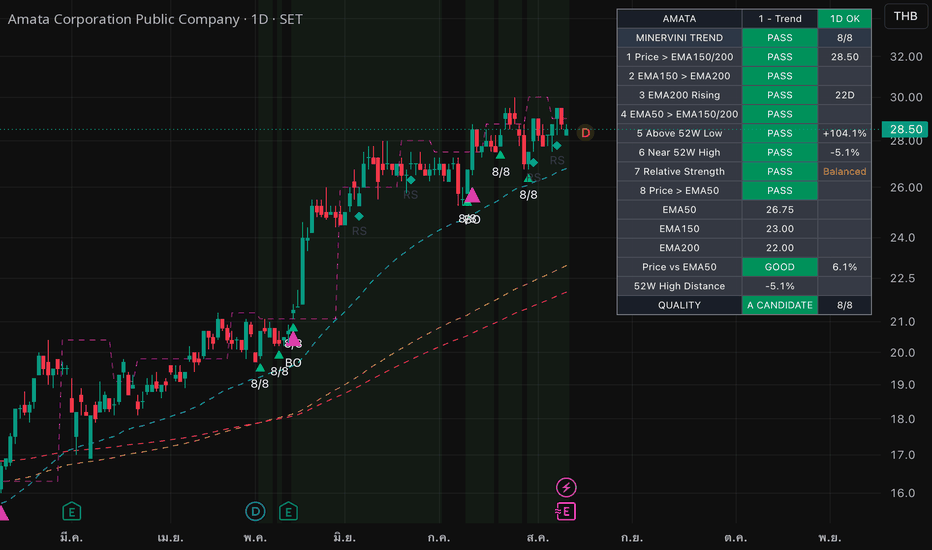Click the +104.1% value cell

pyautogui.click(x=845, y=133)
